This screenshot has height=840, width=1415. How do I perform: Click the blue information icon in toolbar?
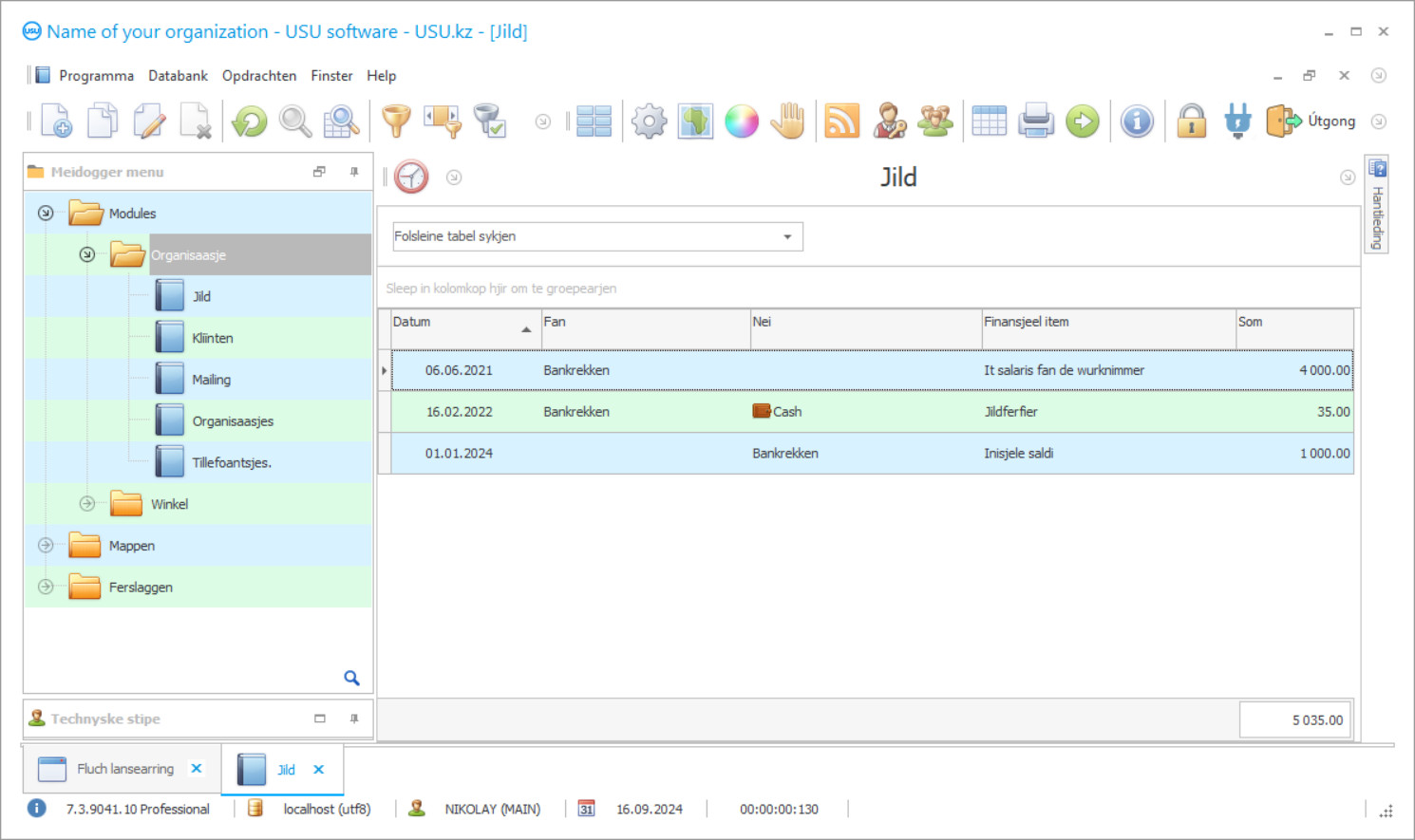point(1137,121)
